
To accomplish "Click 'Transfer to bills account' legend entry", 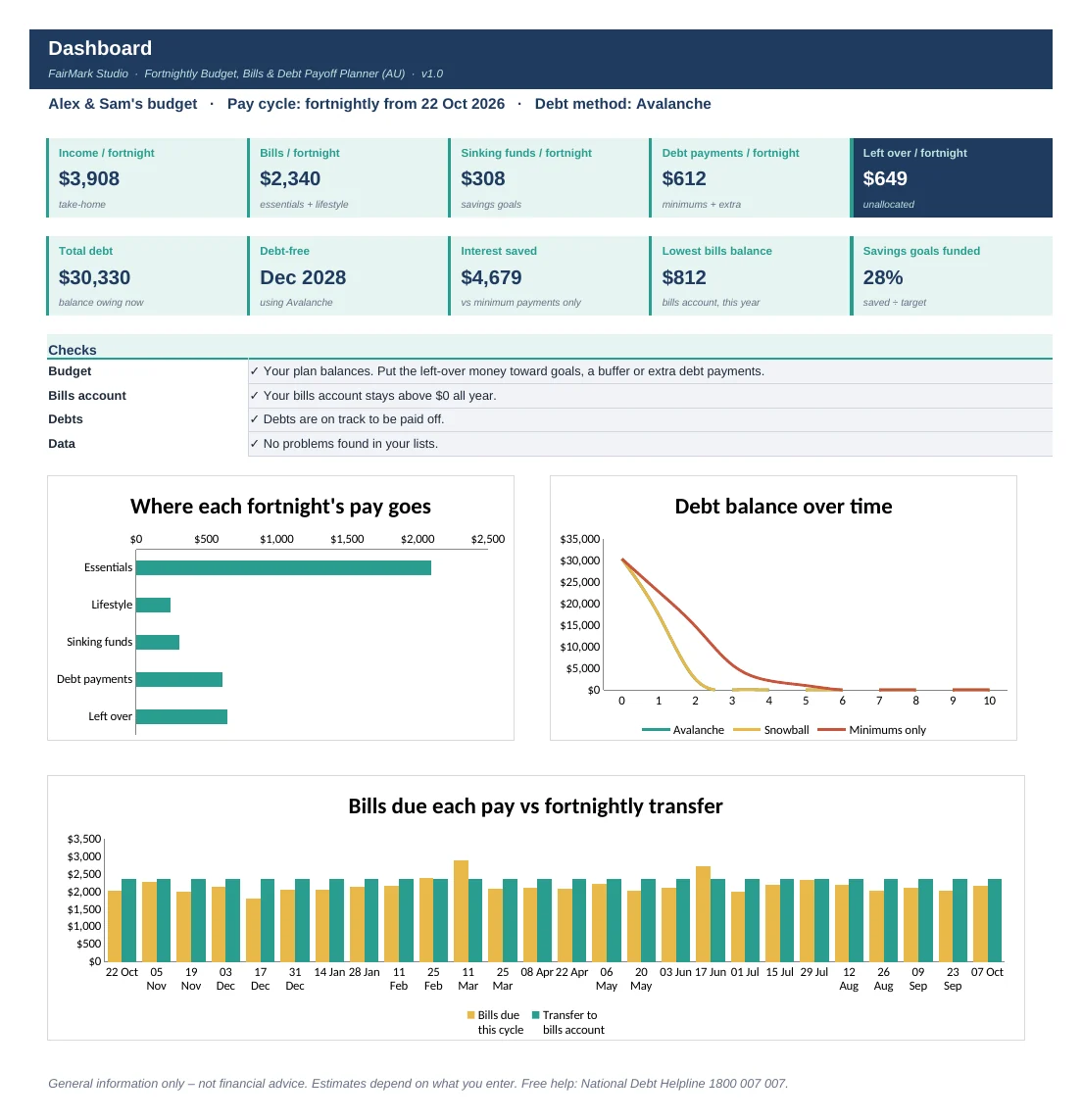I will pyautogui.click(x=568, y=1023).
